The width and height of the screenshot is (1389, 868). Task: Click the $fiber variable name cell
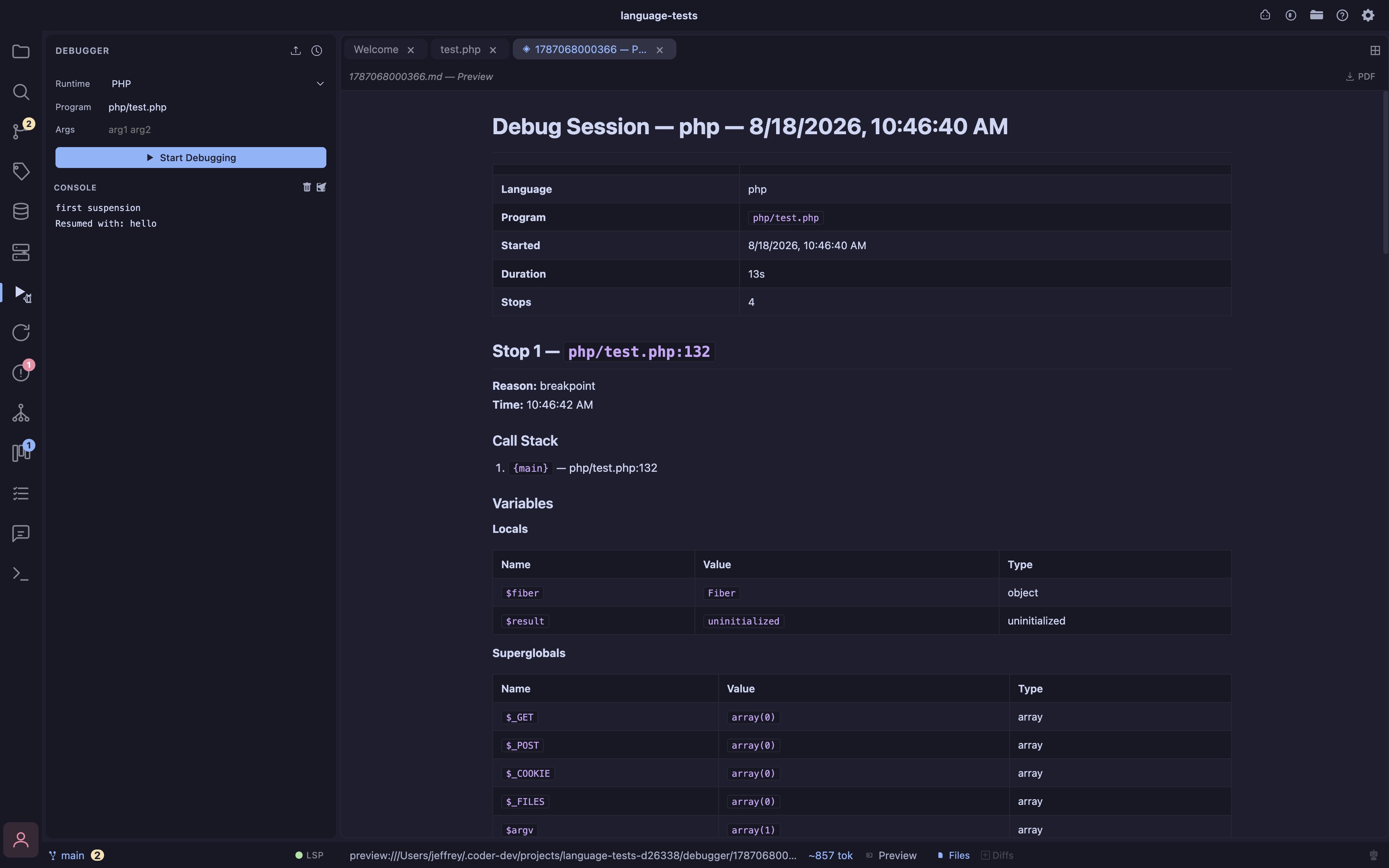click(x=522, y=593)
